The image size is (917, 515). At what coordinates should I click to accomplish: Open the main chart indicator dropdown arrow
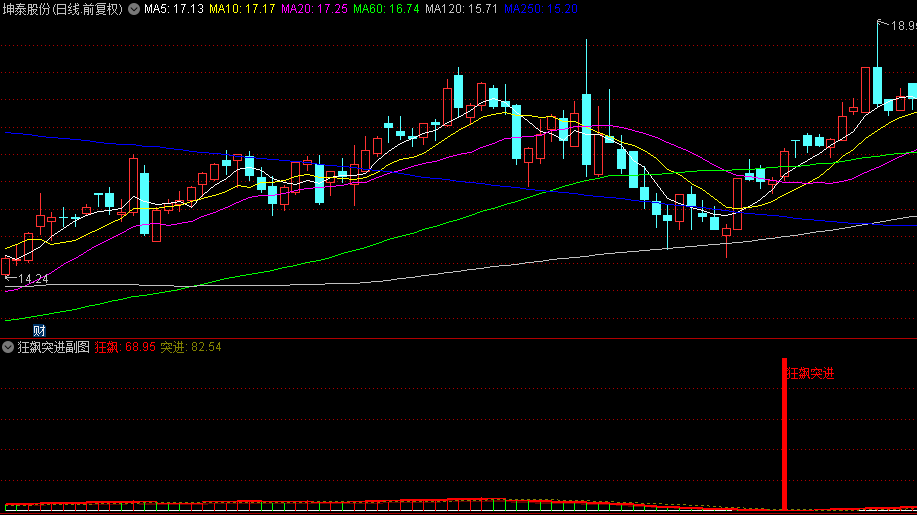[x=134, y=9]
